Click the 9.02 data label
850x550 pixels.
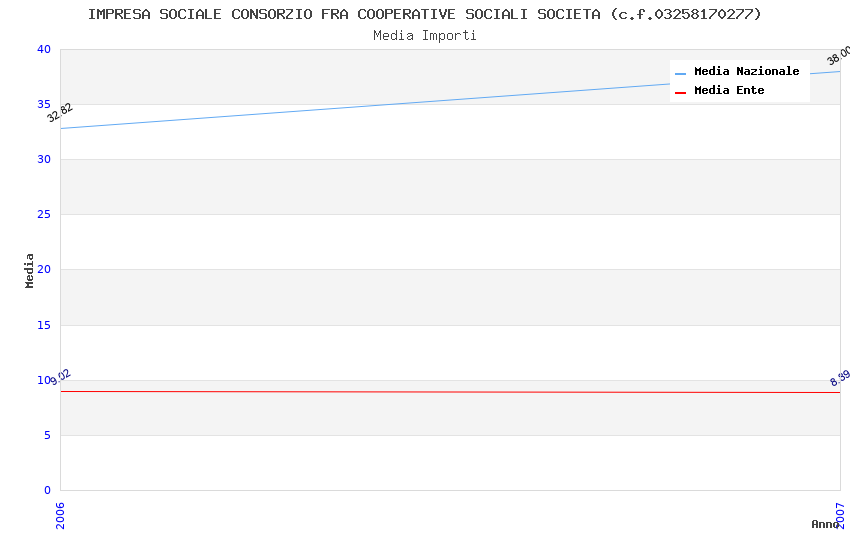point(60,377)
